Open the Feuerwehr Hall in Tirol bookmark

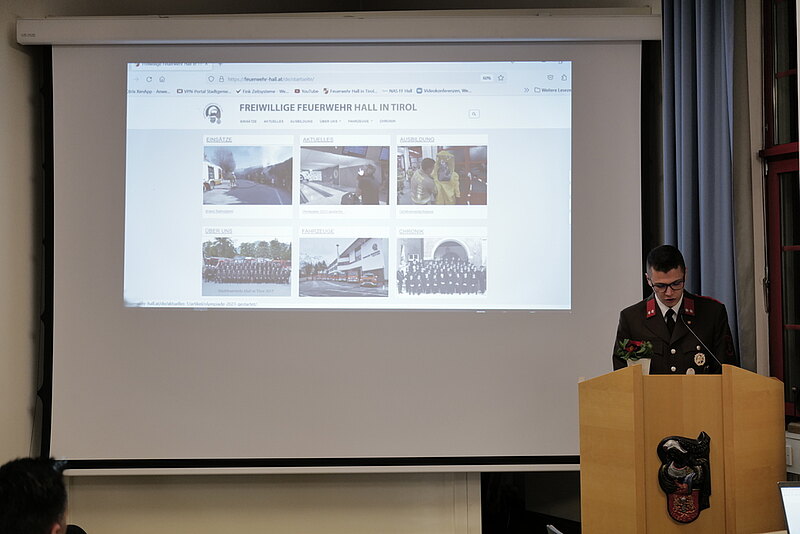(350, 91)
